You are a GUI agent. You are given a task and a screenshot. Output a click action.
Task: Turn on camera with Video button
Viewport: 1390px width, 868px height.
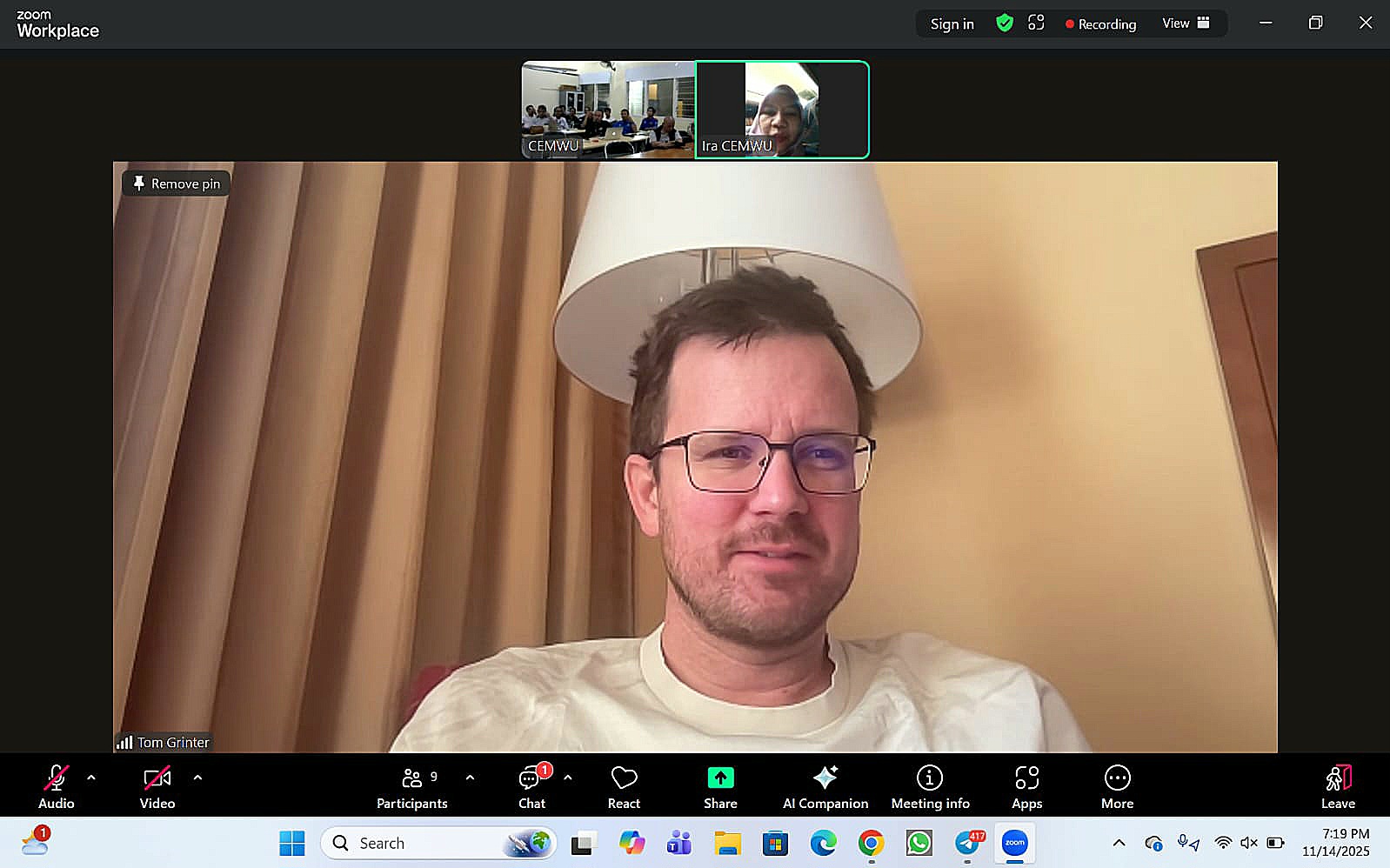pos(157,787)
